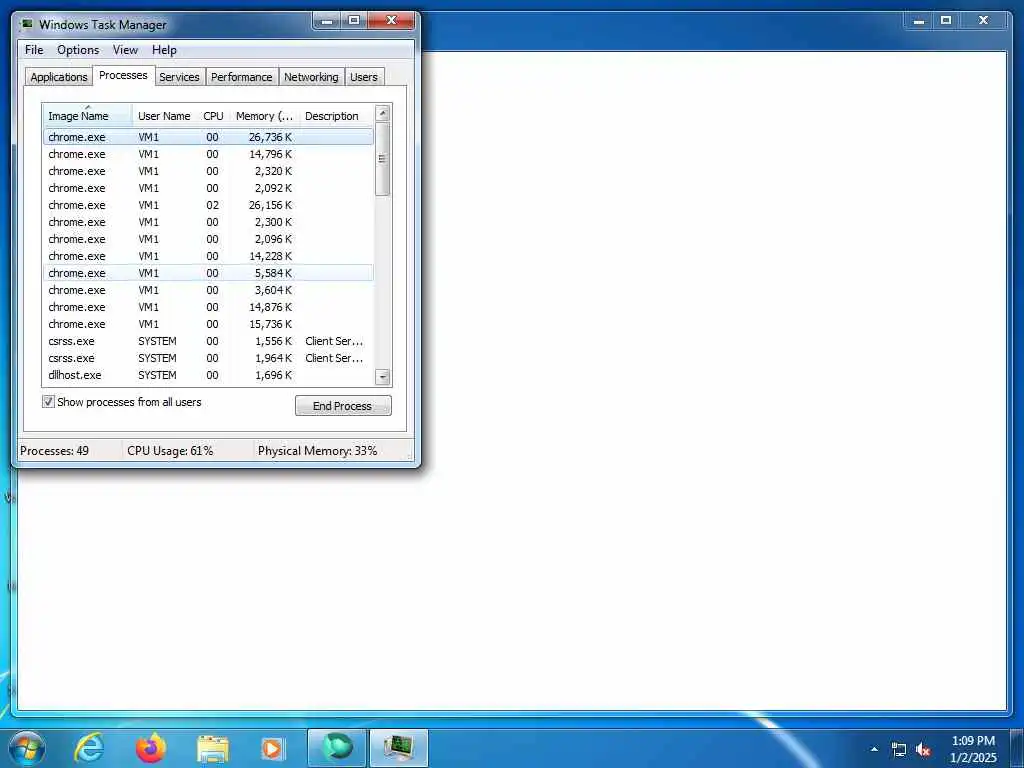The width and height of the screenshot is (1024, 768).
Task: Open Firefox from the taskbar
Action: (x=150, y=748)
